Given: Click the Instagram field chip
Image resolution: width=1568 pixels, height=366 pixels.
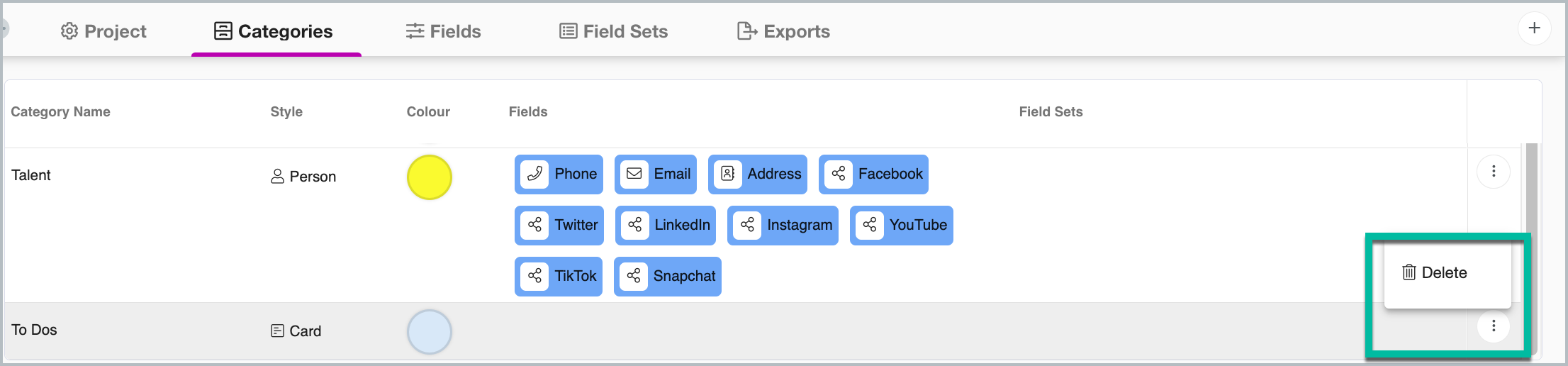Looking at the screenshot, I should point(783,226).
